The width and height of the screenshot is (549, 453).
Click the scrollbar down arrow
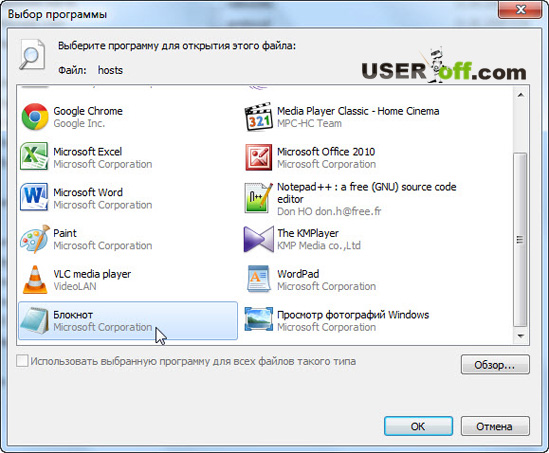pyautogui.click(x=521, y=336)
